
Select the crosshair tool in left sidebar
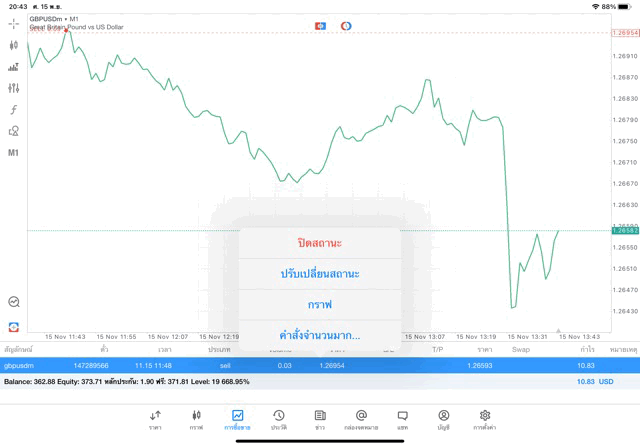pos(13,23)
